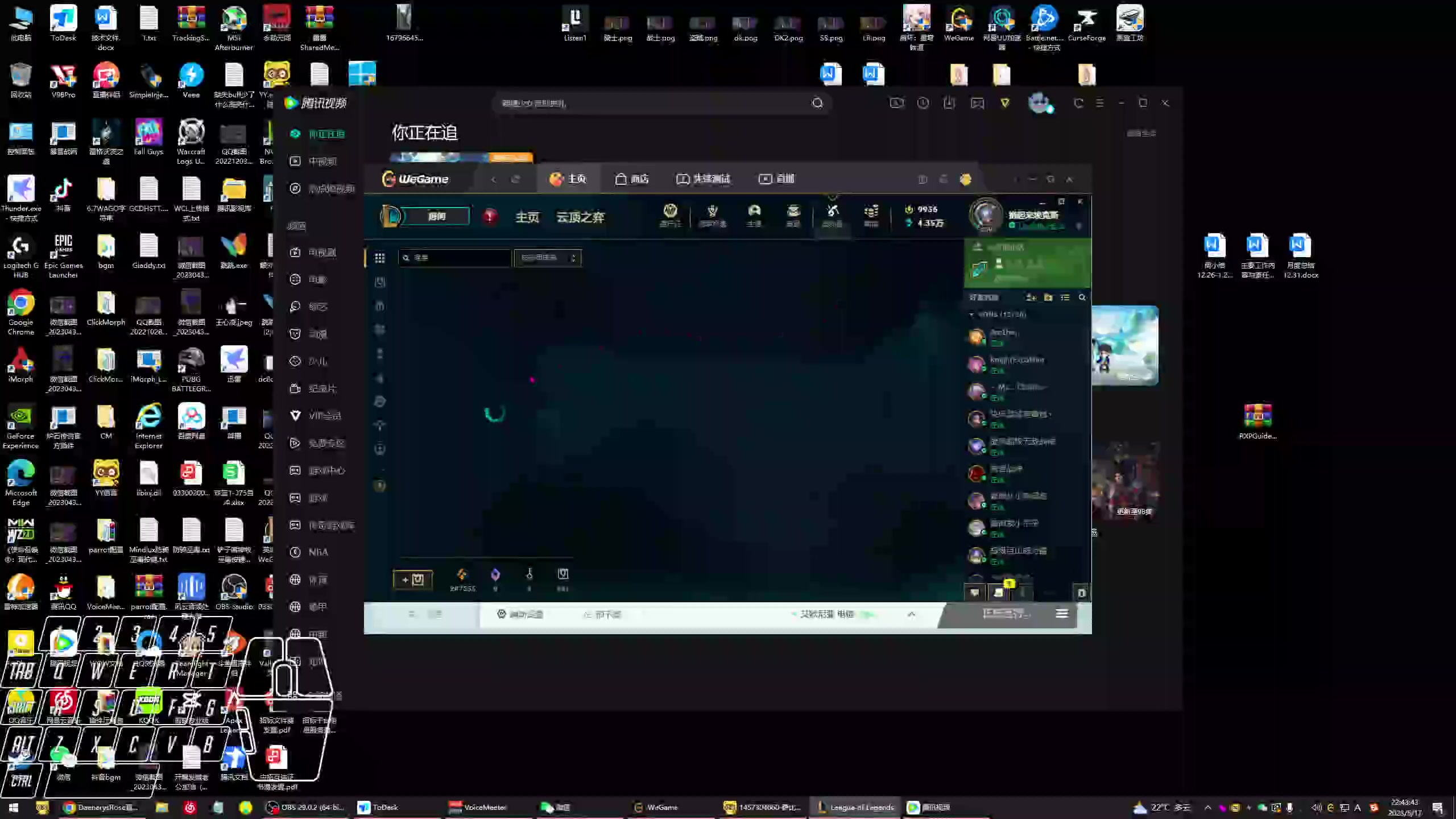
Task: Click the VIP diamond icon in Tencent Video
Action: tap(1005, 103)
